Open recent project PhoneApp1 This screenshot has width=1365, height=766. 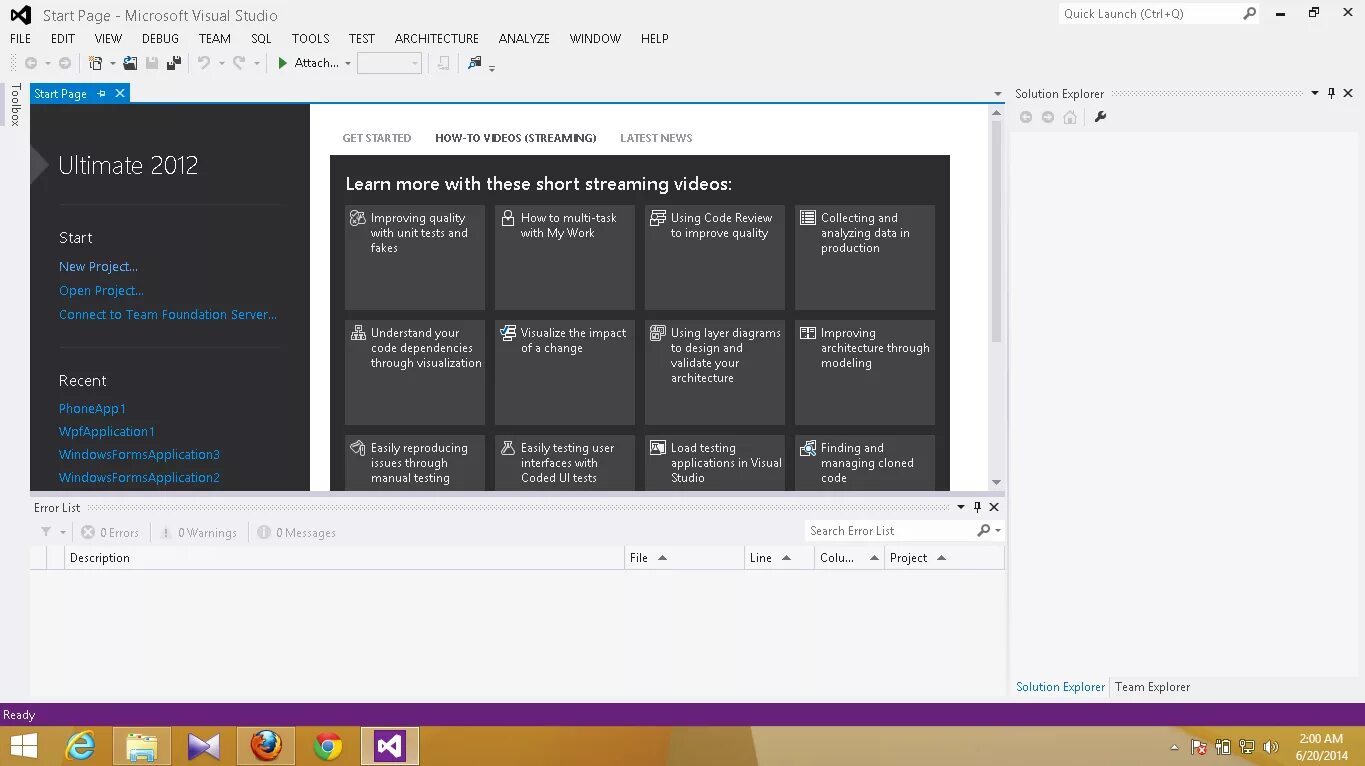point(92,408)
